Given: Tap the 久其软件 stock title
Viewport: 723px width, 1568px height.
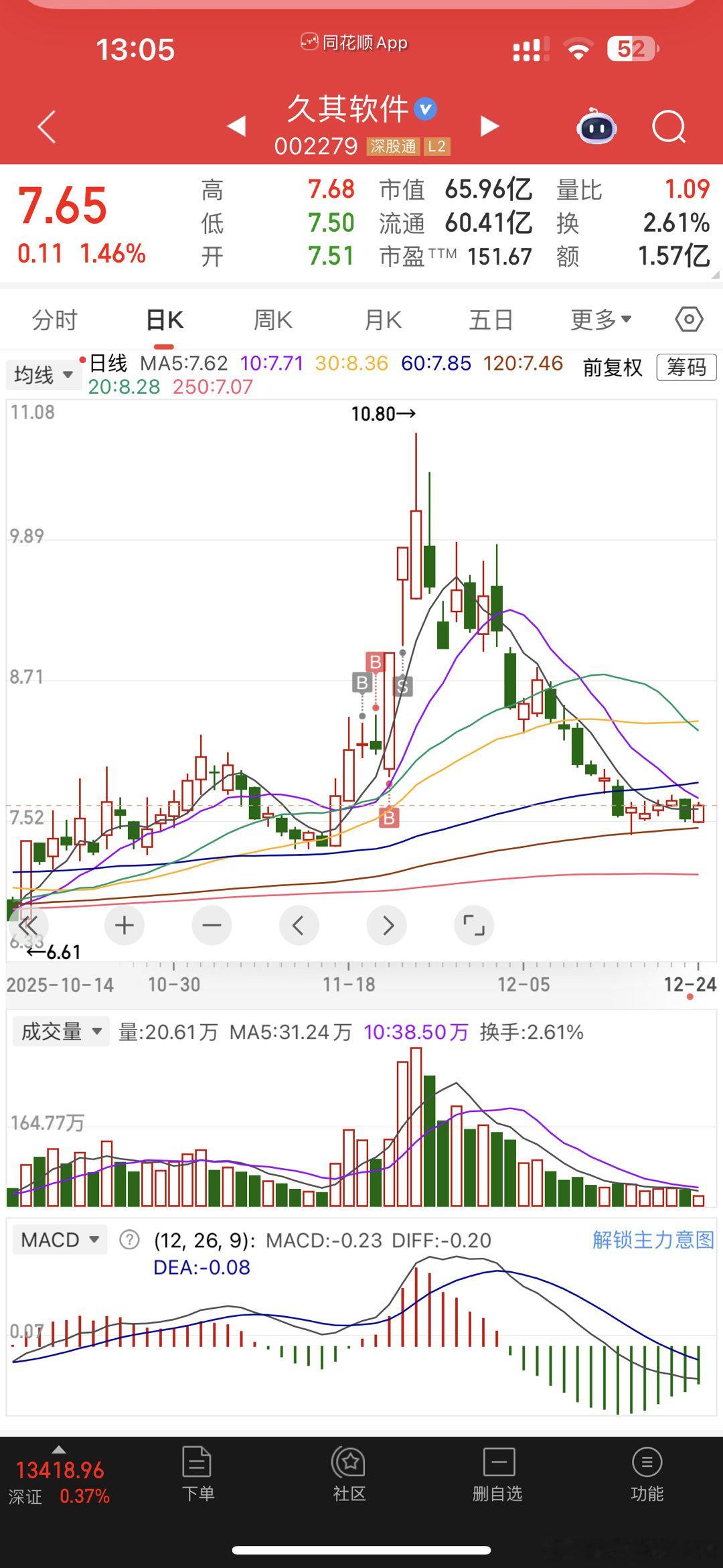Looking at the screenshot, I should pos(347,109).
